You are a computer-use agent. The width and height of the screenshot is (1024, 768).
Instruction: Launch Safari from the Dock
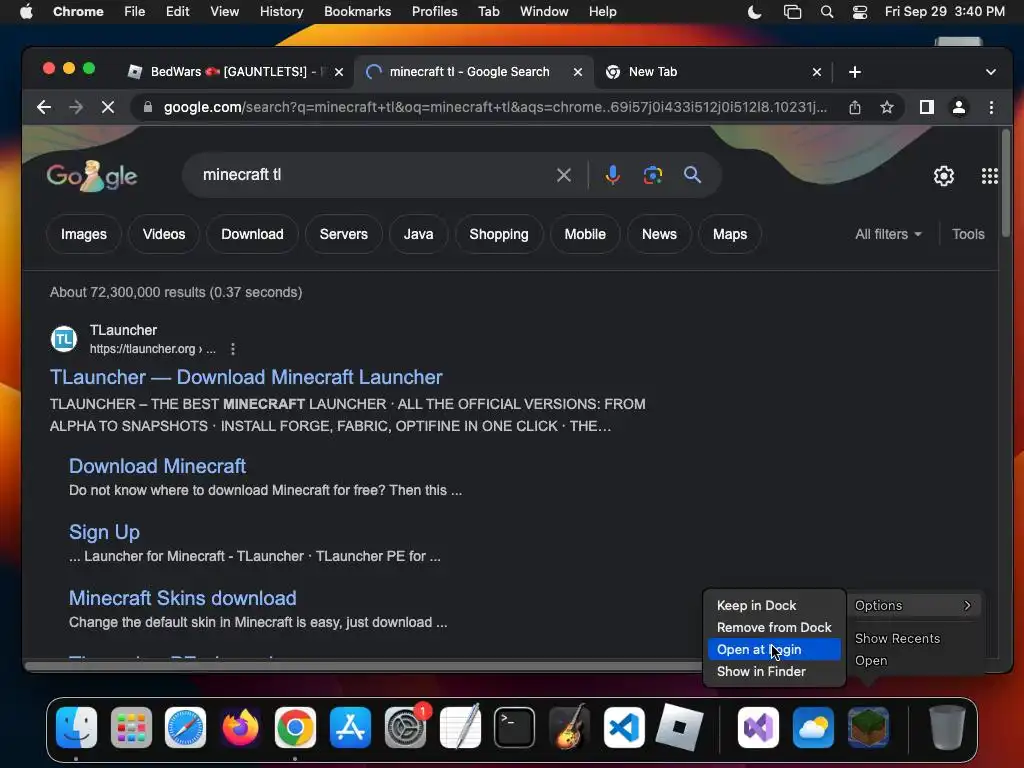[x=185, y=728]
